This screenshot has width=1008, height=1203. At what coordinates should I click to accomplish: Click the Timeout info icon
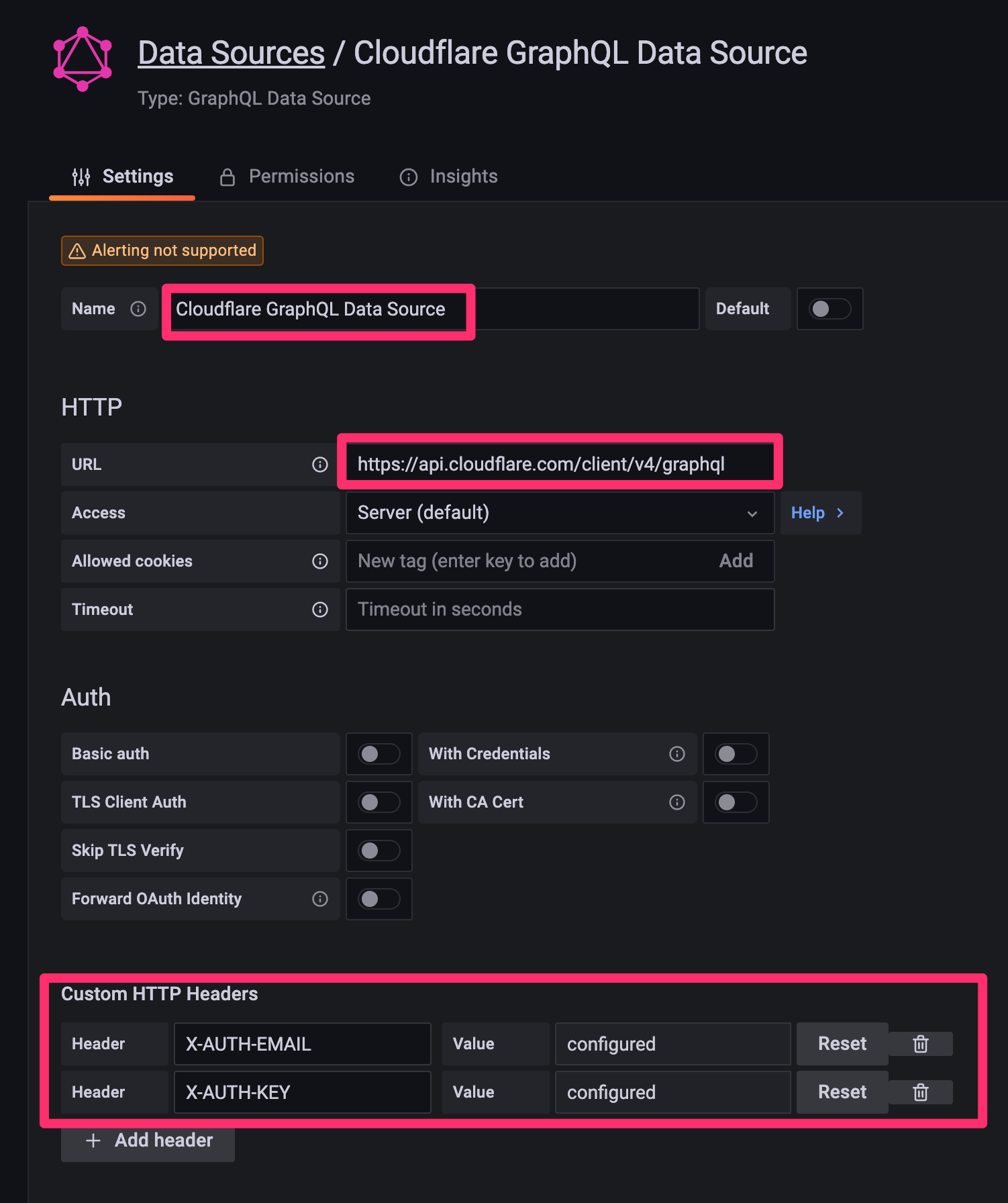tap(320, 610)
